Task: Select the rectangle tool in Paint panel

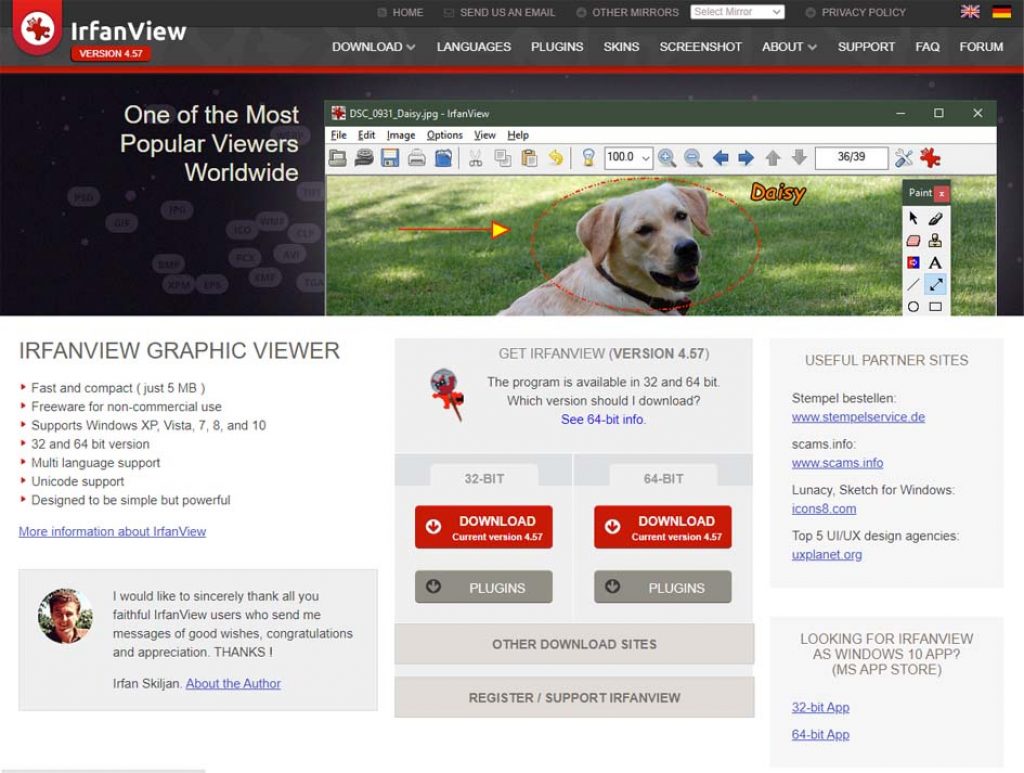Action: click(935, 306)
